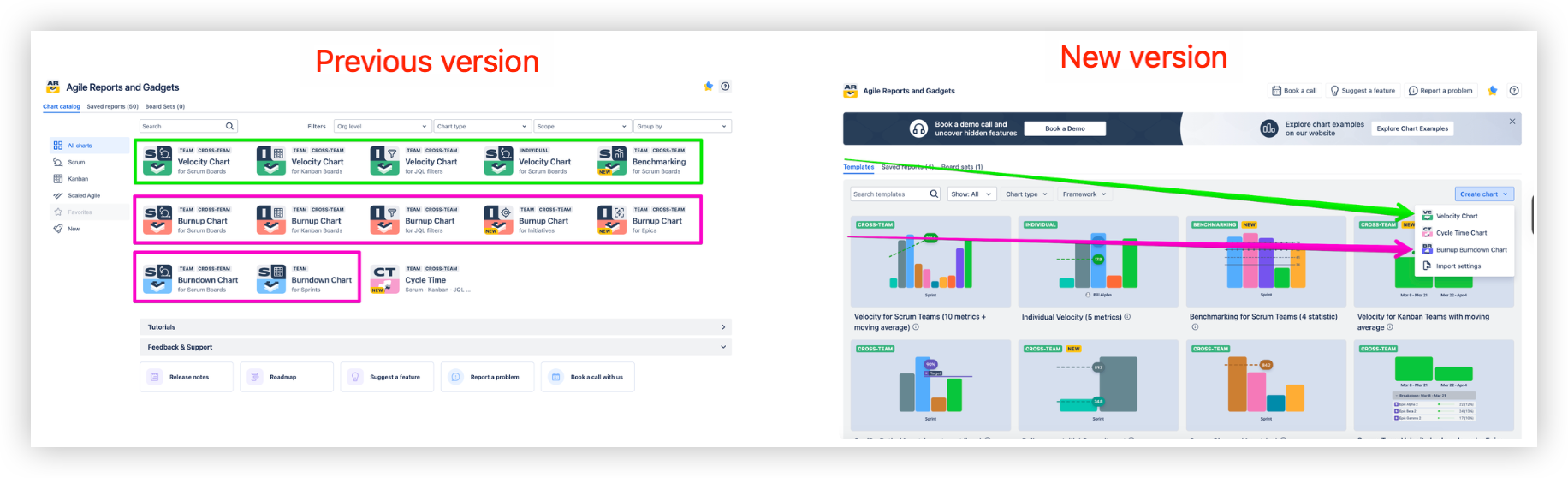This screenshot has width=1568, height=478.
Task: Open Benchmarking for Scrum Boards tile
Action: coord(643,161)
